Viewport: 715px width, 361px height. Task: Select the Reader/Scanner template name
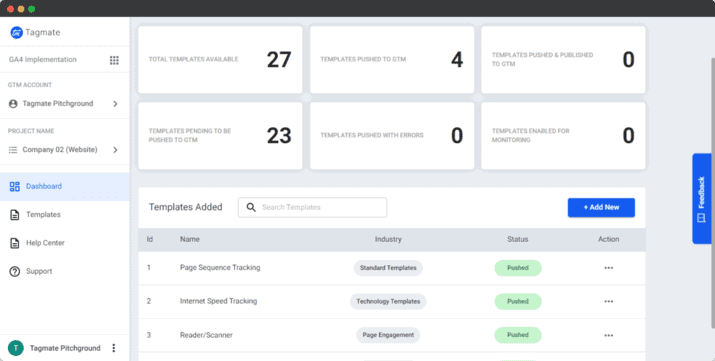pos(206,335)
